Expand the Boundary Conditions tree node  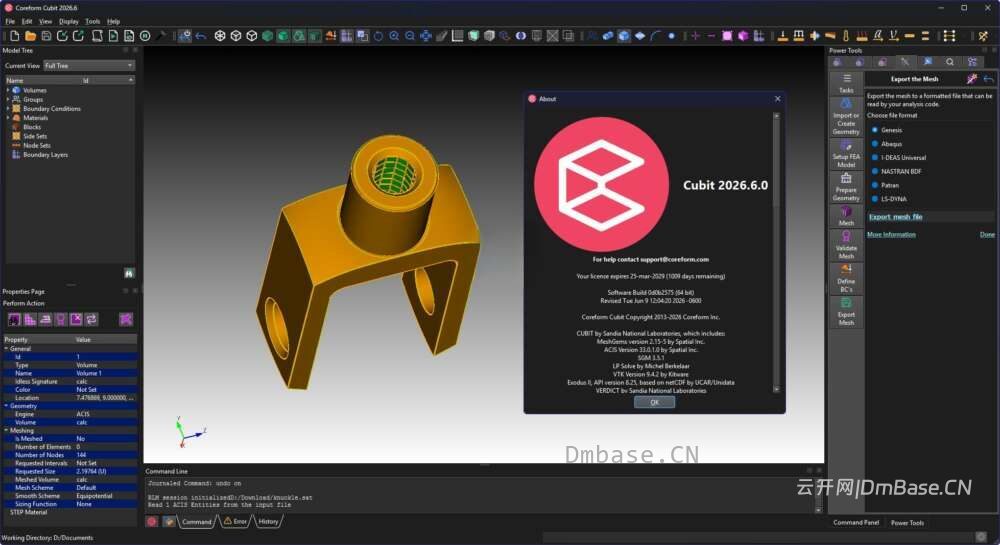coord(8,109)
